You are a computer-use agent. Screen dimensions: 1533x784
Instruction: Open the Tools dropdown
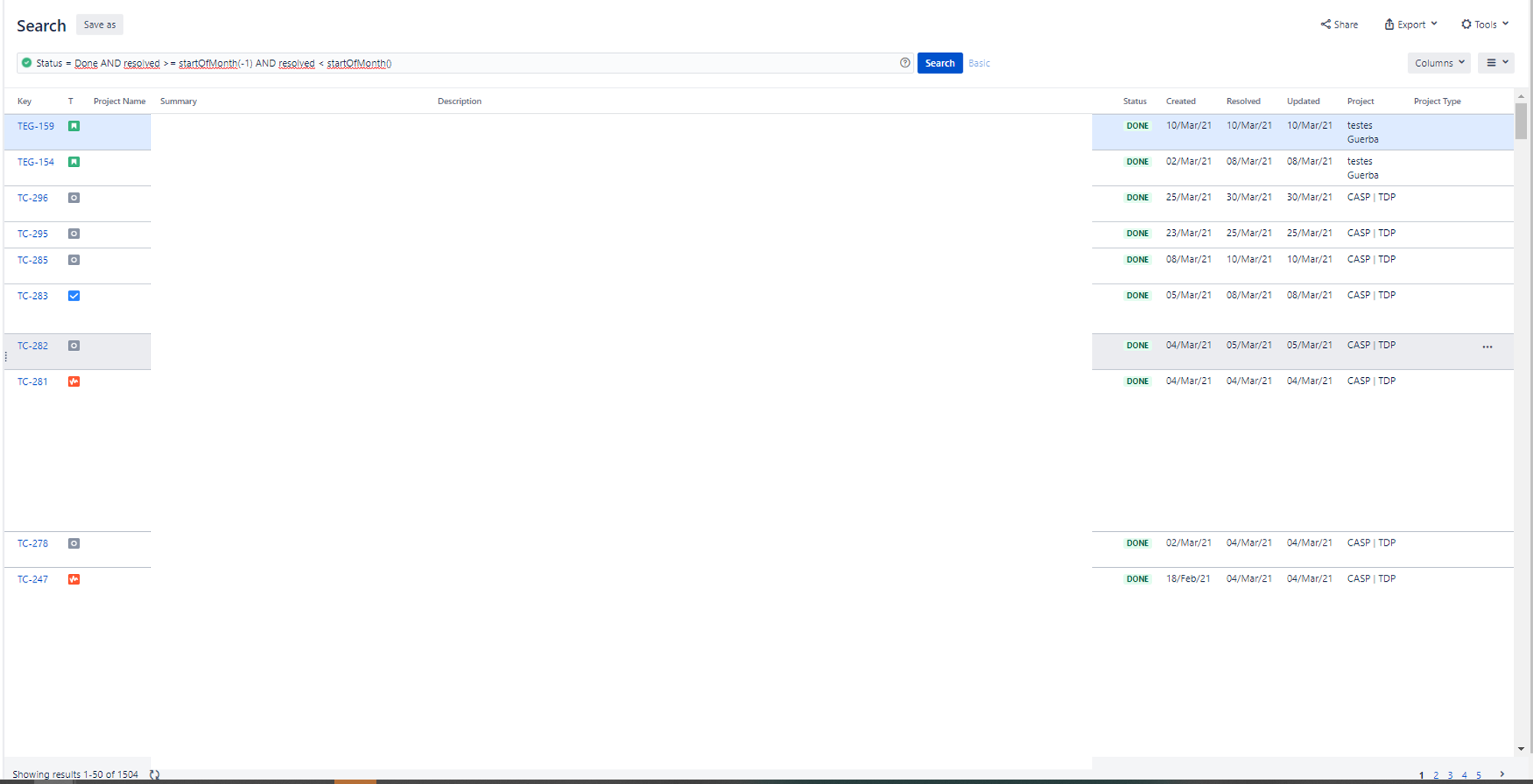pyautogui.click(x=1485, y=25)
